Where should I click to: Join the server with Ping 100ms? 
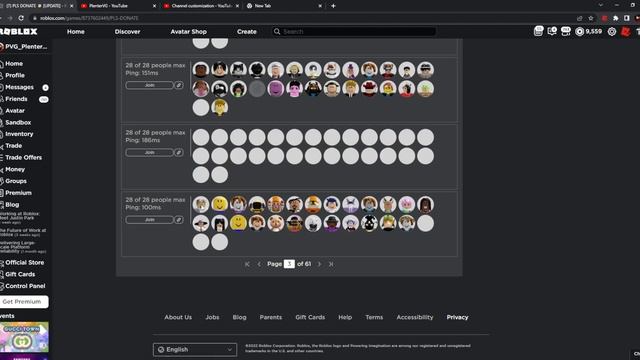[x=149, y=220]
